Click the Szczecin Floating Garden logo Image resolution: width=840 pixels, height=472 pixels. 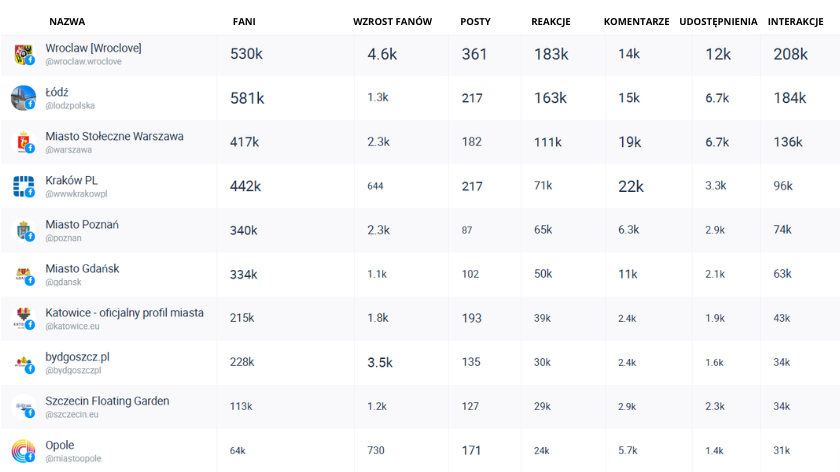pyautogui.click(x=23, y=406)
